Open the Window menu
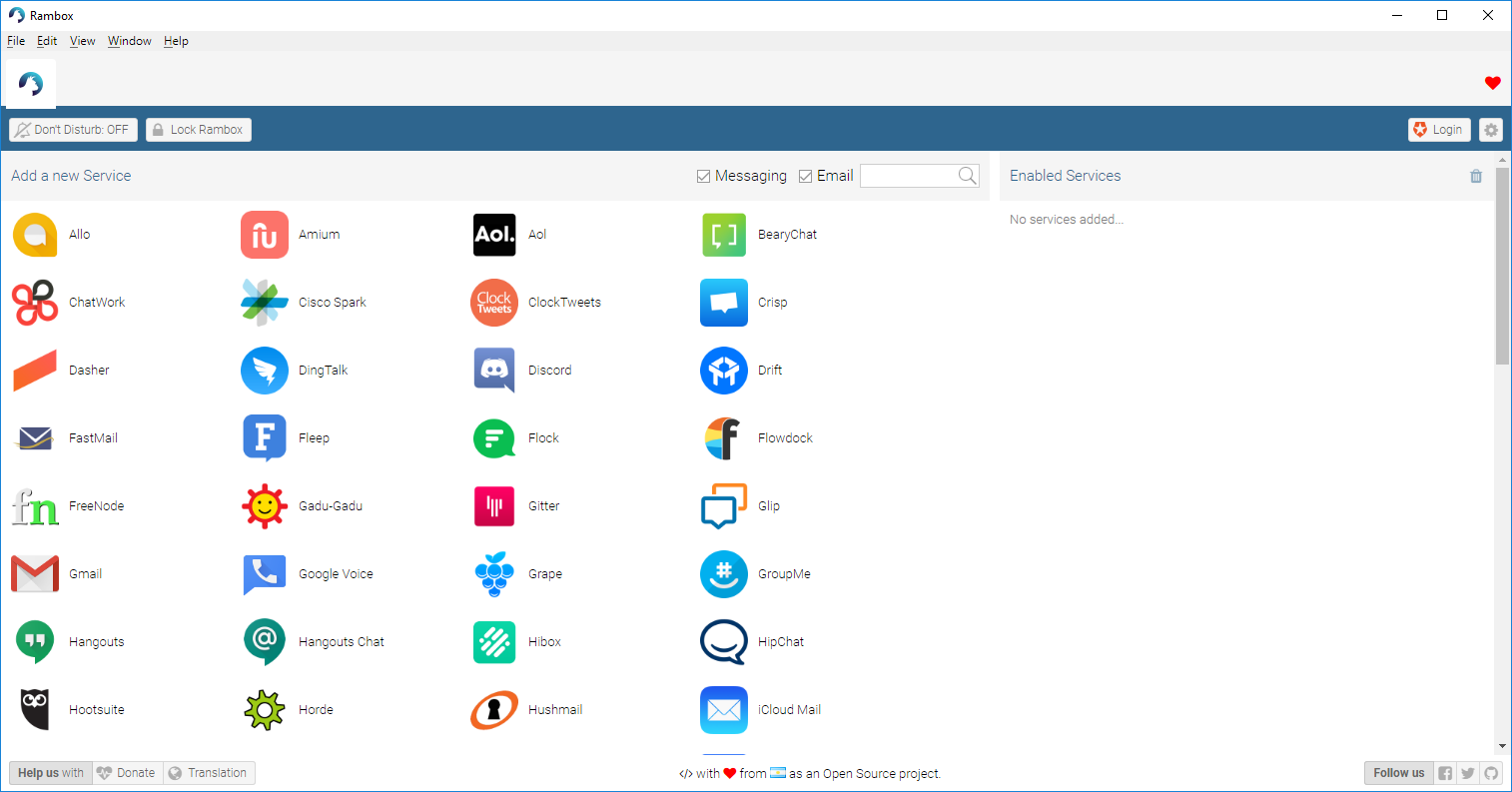 [x=130, y=41]
